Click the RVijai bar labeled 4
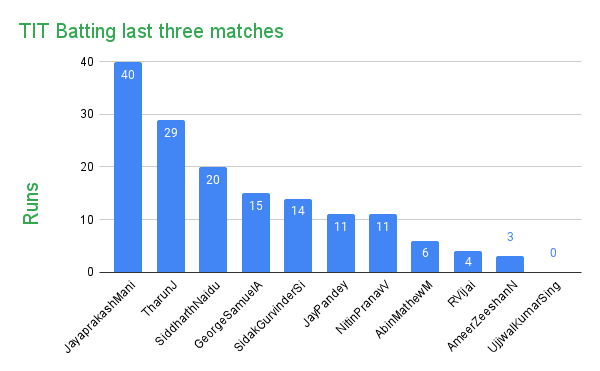The image size is (600, 371). pyautogui.click(x=468, y=262)
